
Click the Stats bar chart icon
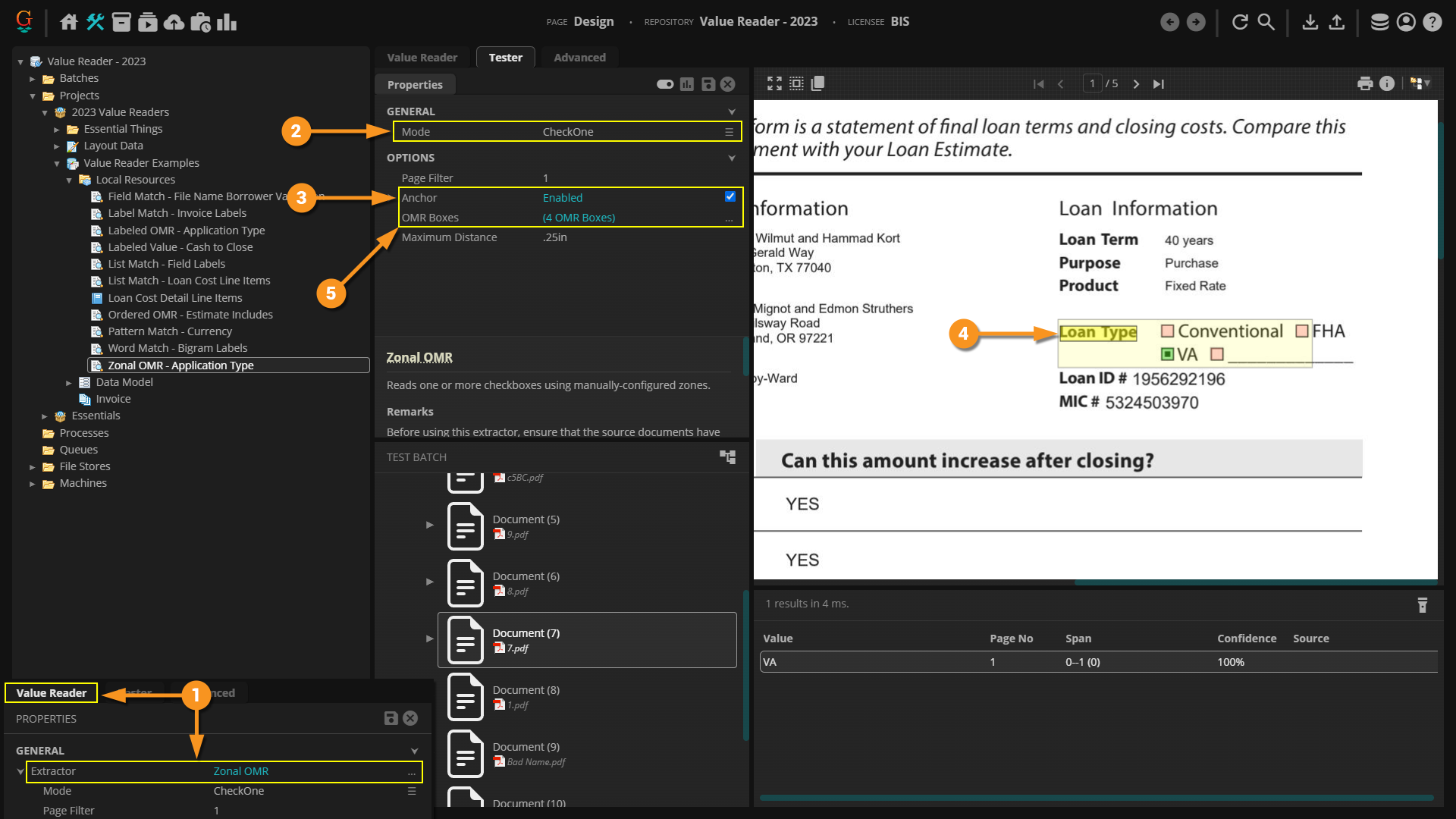coord(227,22)
